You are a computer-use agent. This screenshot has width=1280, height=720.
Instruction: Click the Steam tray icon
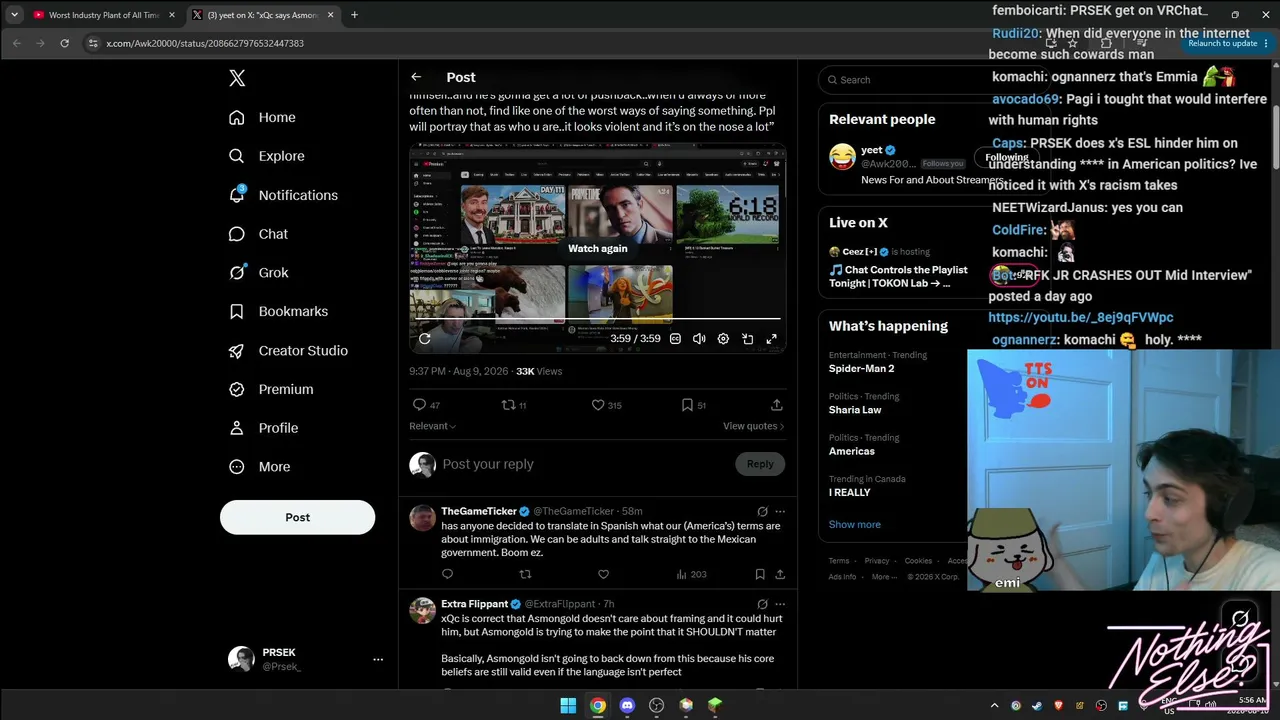click(1037, 706)
